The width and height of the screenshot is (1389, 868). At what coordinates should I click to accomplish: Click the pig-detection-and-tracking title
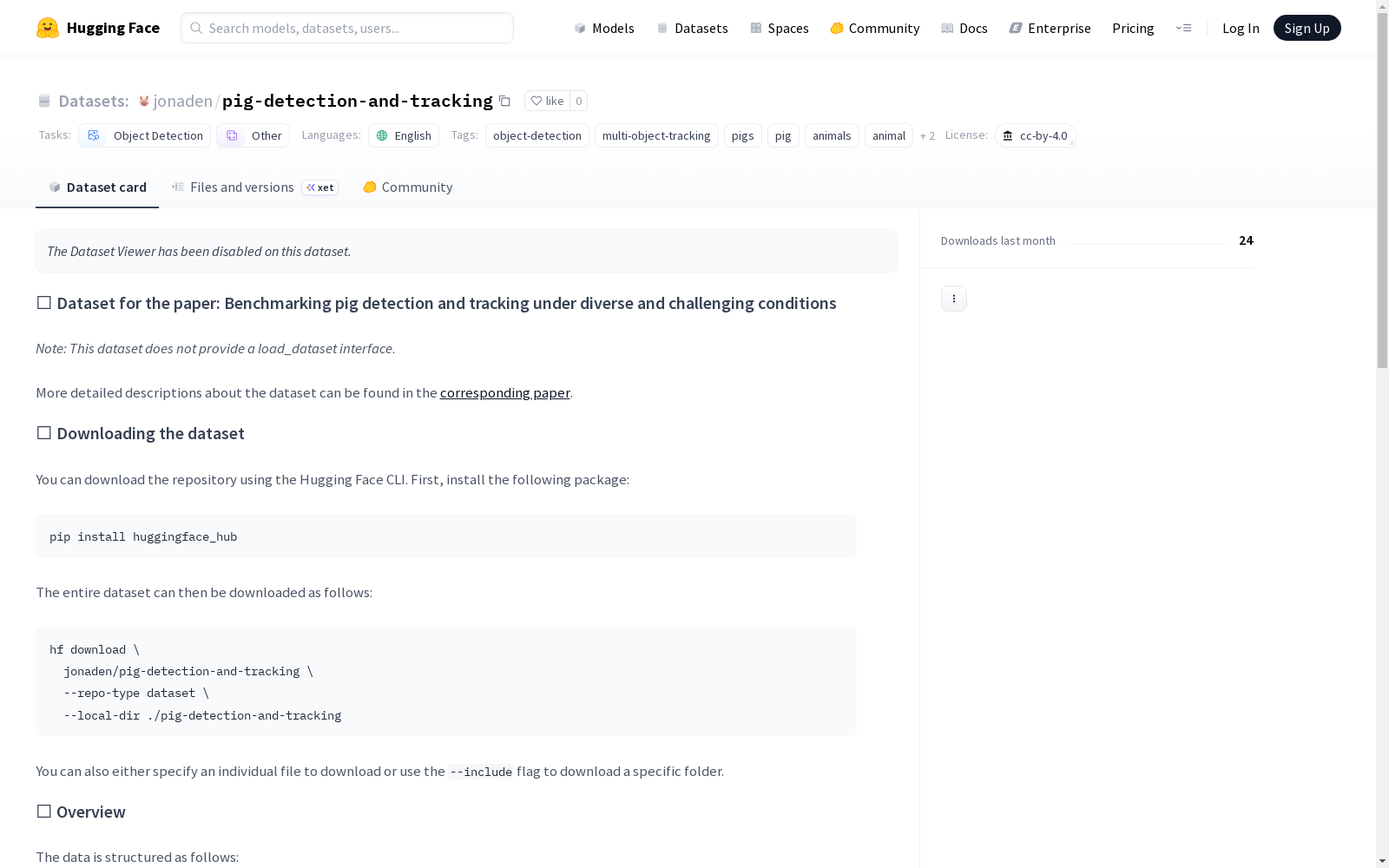pyautogui.click(x=358, y=101)
